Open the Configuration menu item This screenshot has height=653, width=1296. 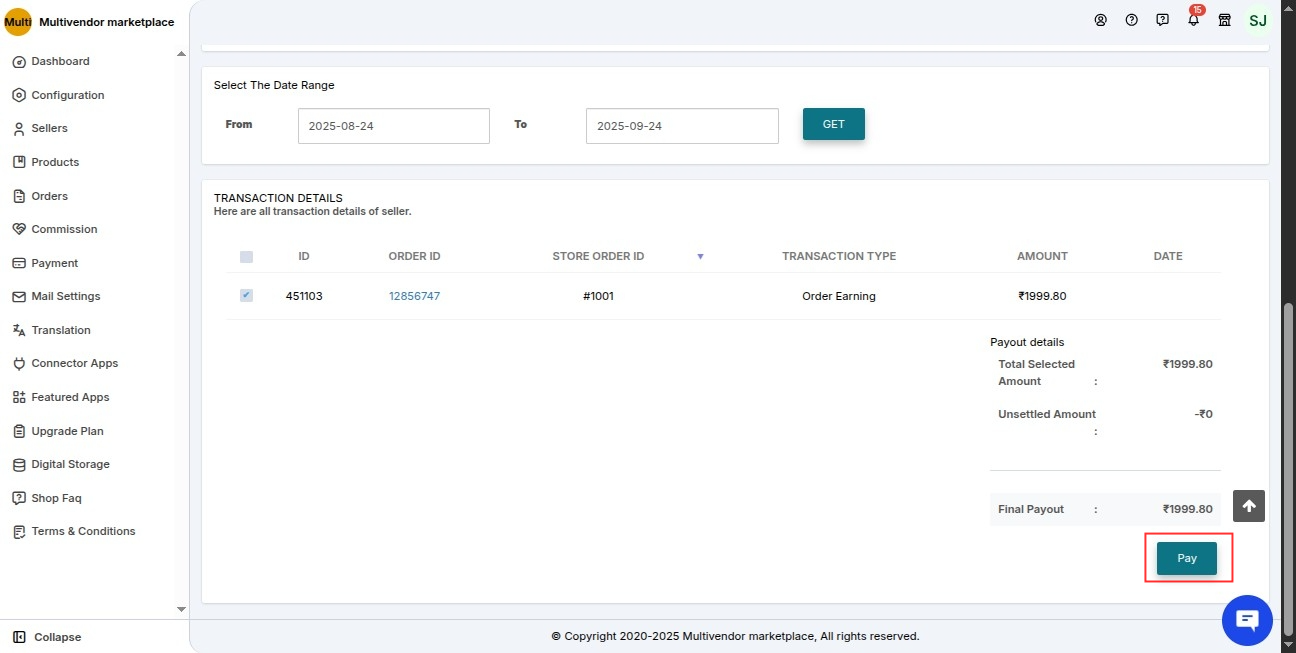point(67,95)
